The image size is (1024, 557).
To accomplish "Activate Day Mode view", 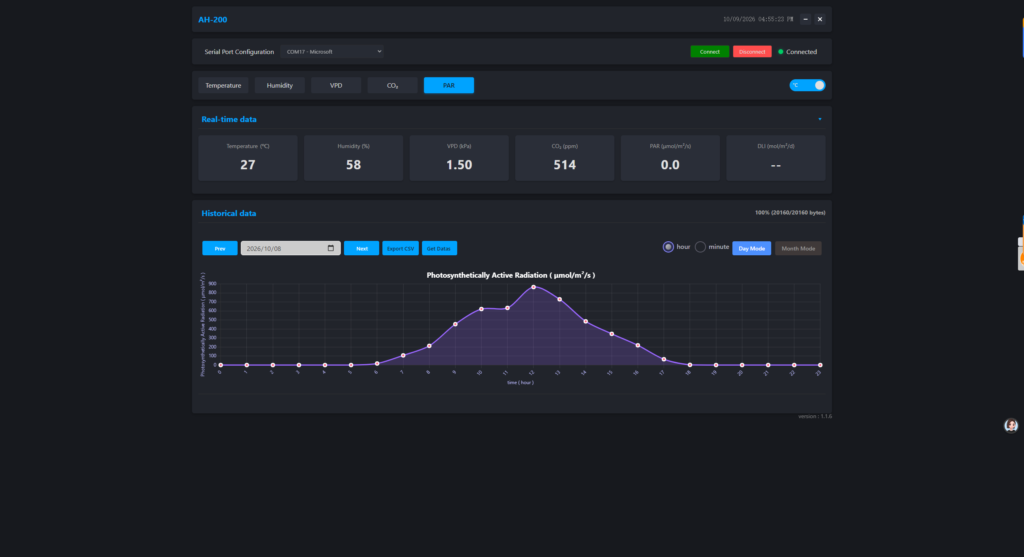I will [752, 248].
